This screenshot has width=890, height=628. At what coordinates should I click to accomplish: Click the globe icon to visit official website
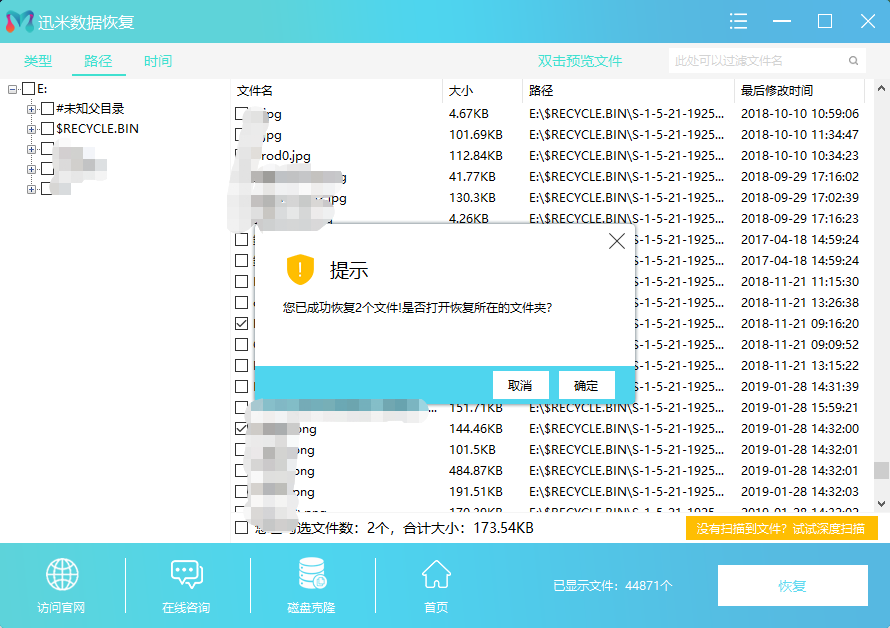pos(62,575)
